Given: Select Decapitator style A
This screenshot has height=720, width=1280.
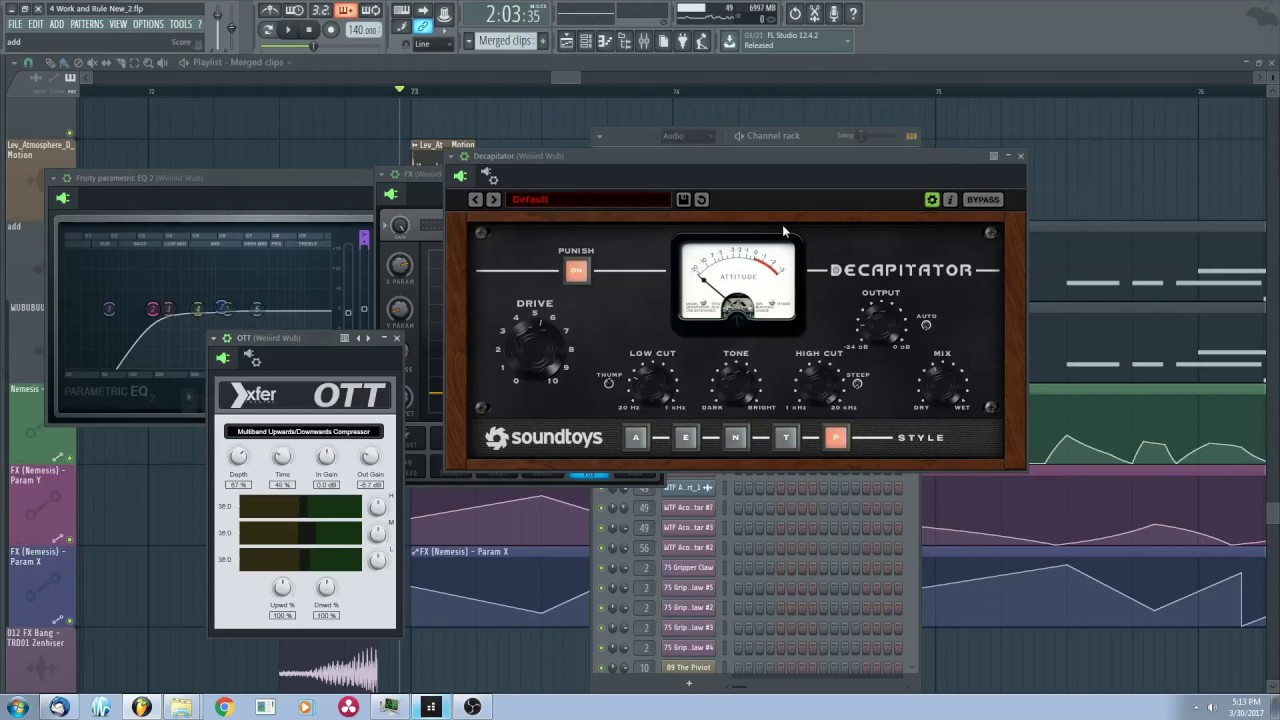Looking at the screenshot, I should [635, 437].
